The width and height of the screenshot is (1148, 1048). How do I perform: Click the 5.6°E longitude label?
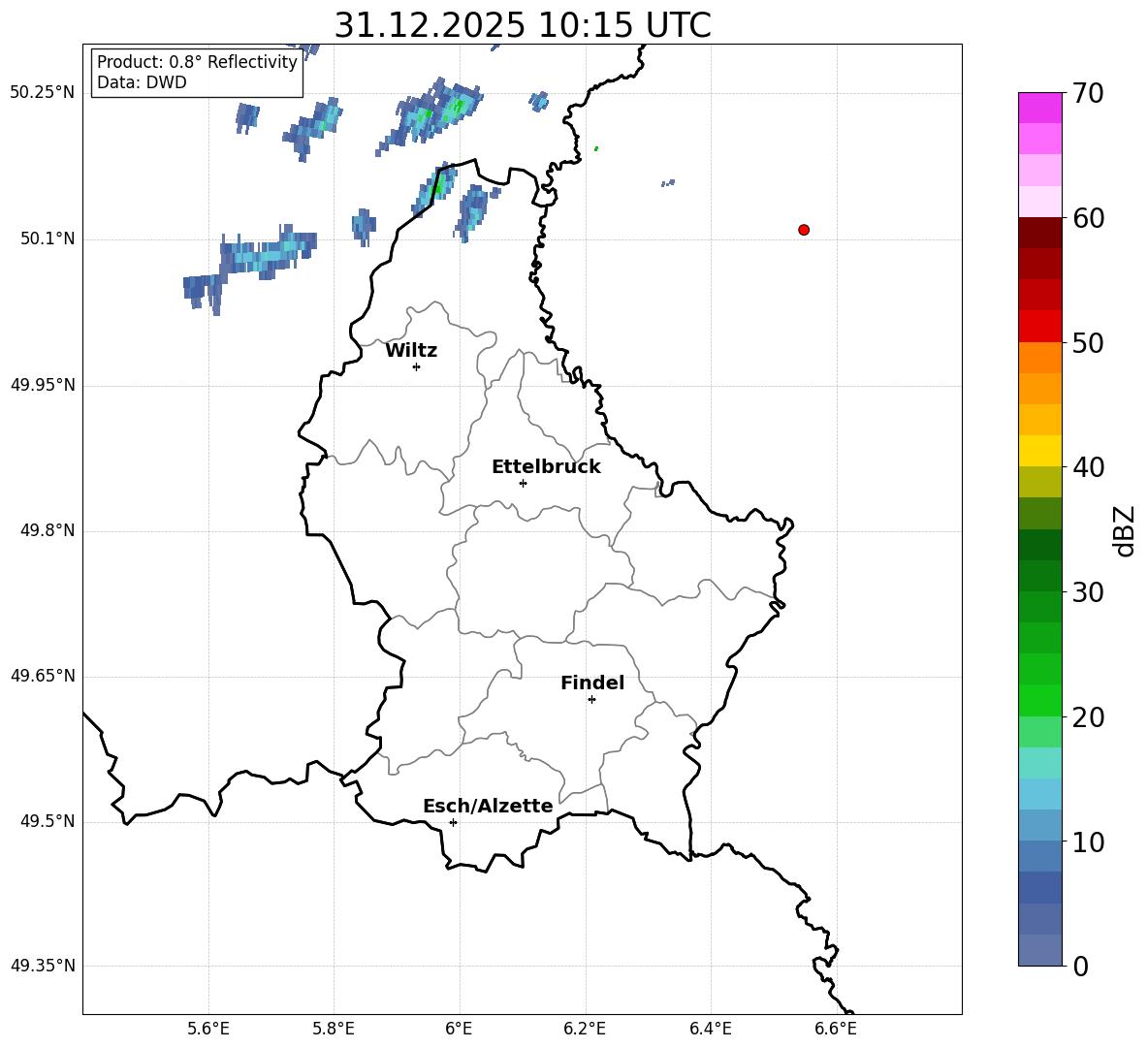[208, 1029]
